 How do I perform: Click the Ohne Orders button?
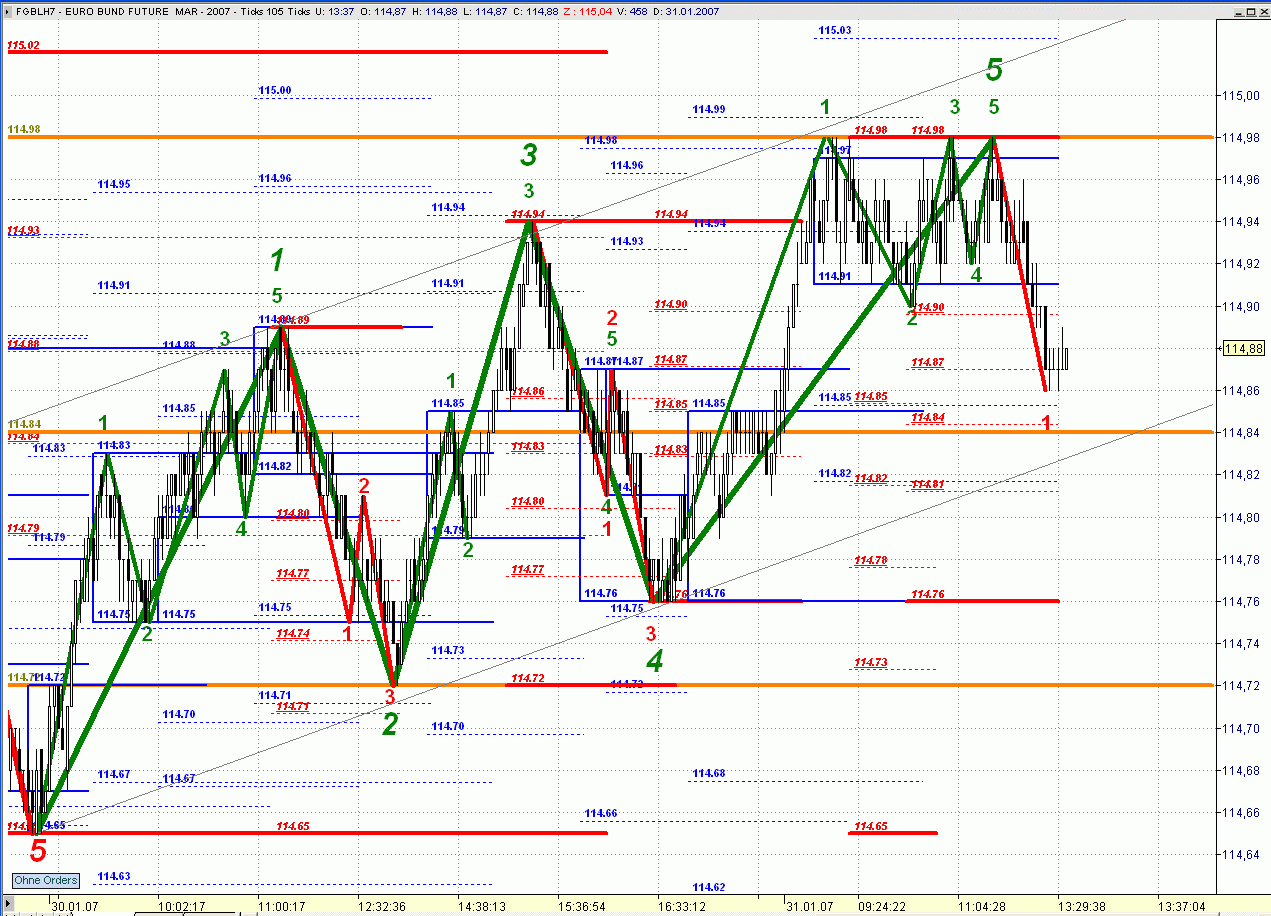pyautogui.click(x=46, y=880)
